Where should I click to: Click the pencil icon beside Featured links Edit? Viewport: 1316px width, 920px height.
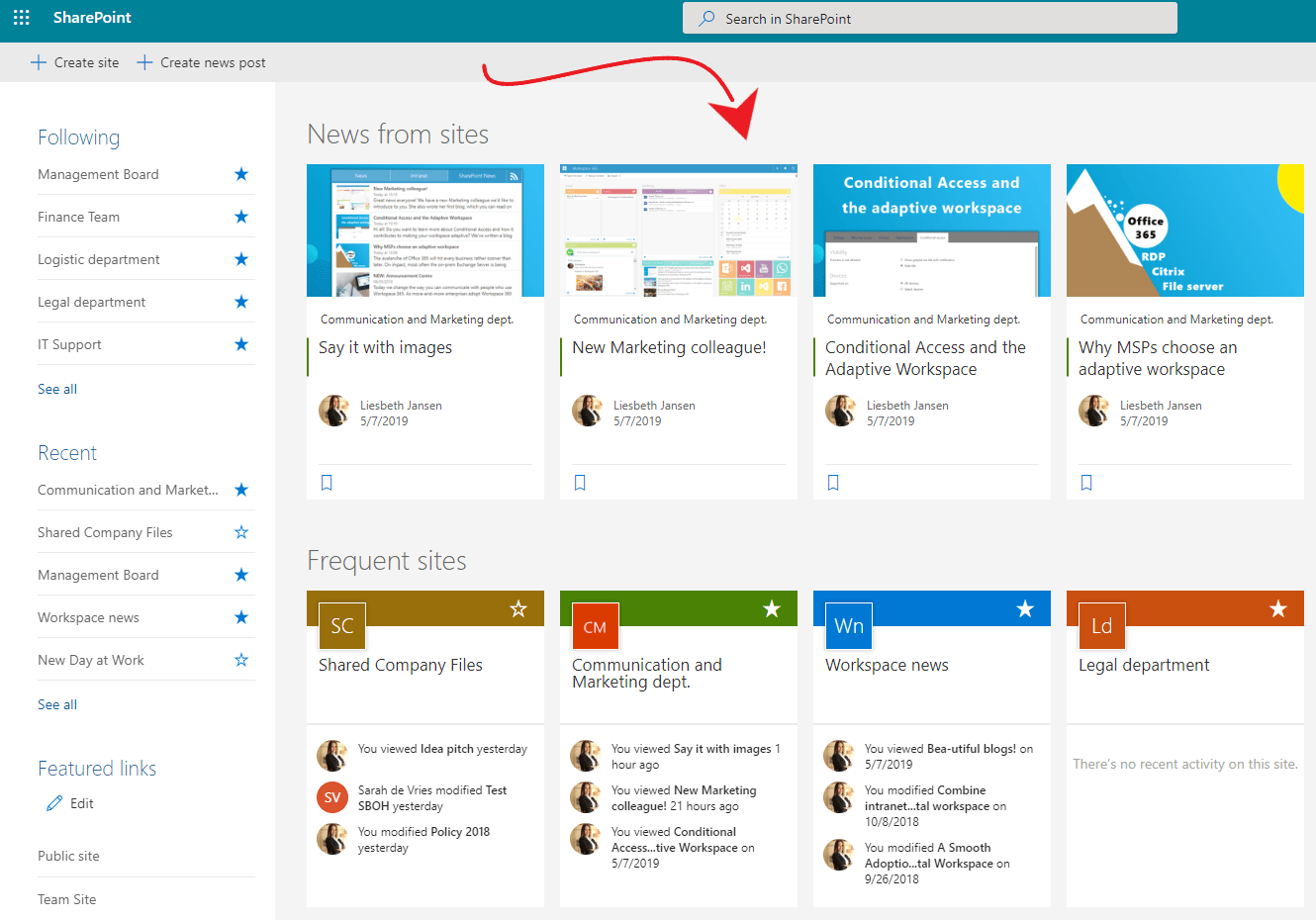[54, 803]
